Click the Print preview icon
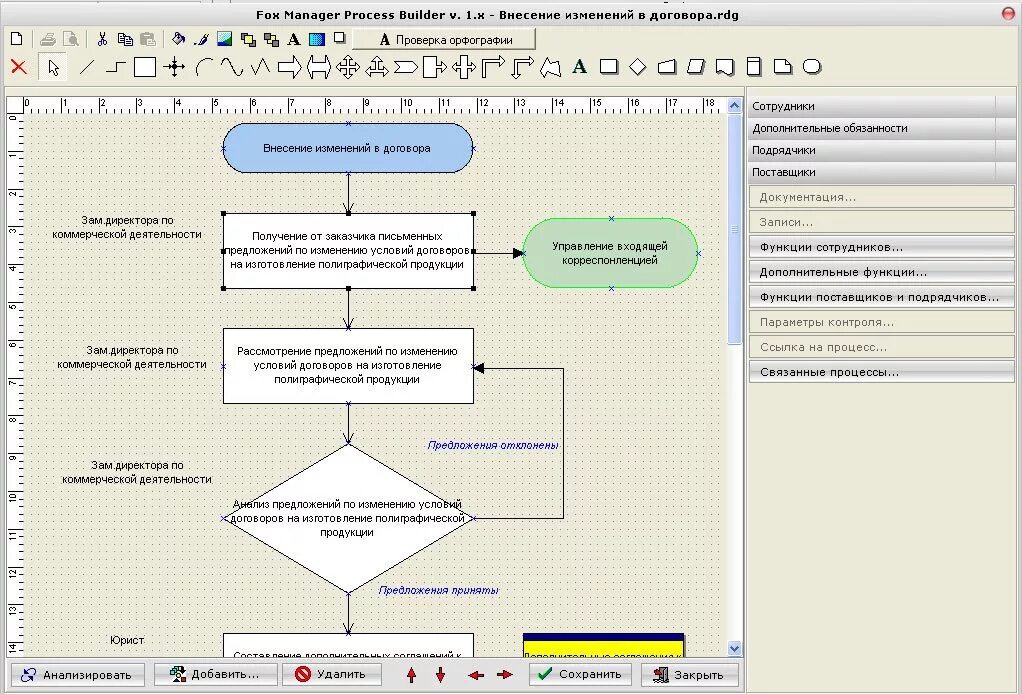The image size is (1022, 694). point(71,39)
